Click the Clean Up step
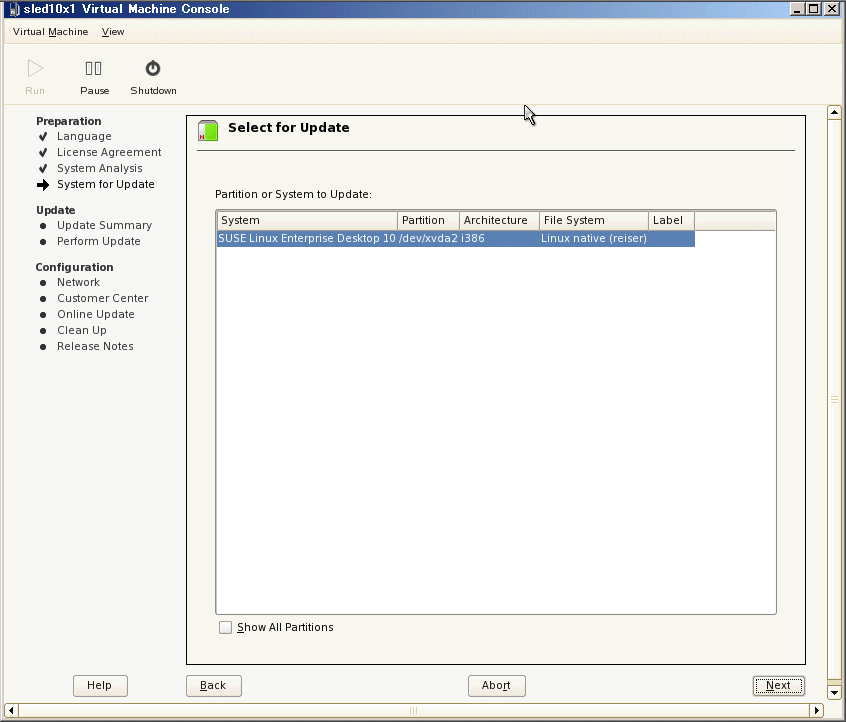 pyautogui.click(x=81, y=330)
